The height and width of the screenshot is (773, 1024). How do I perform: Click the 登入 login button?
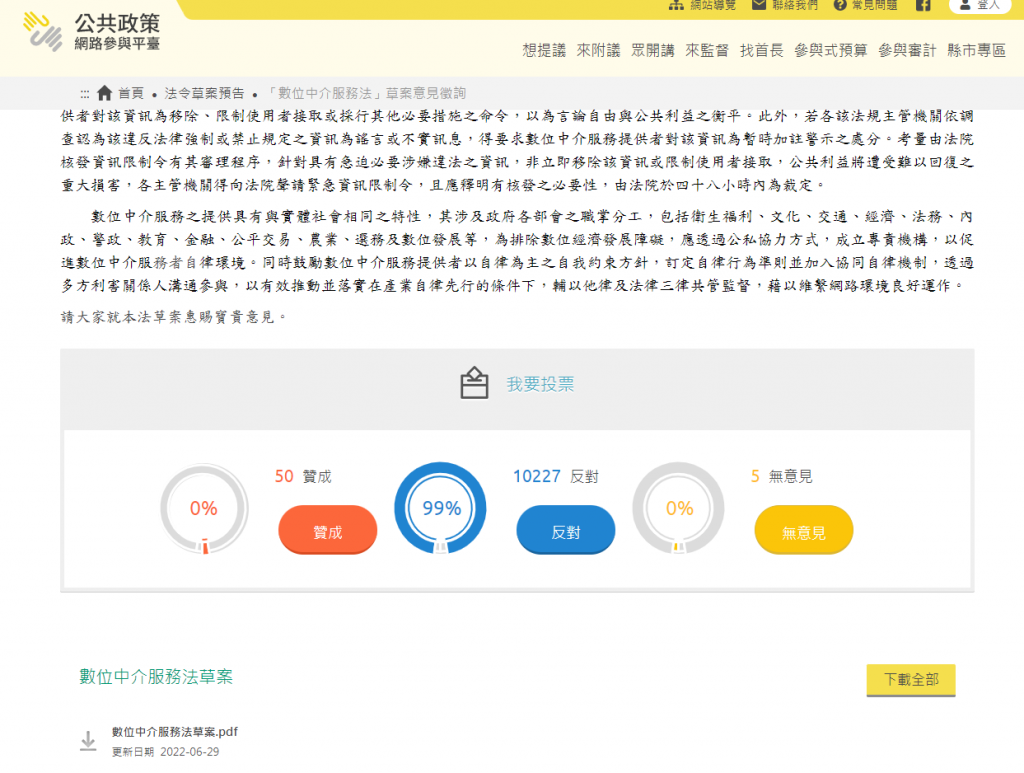coord(979,5)
